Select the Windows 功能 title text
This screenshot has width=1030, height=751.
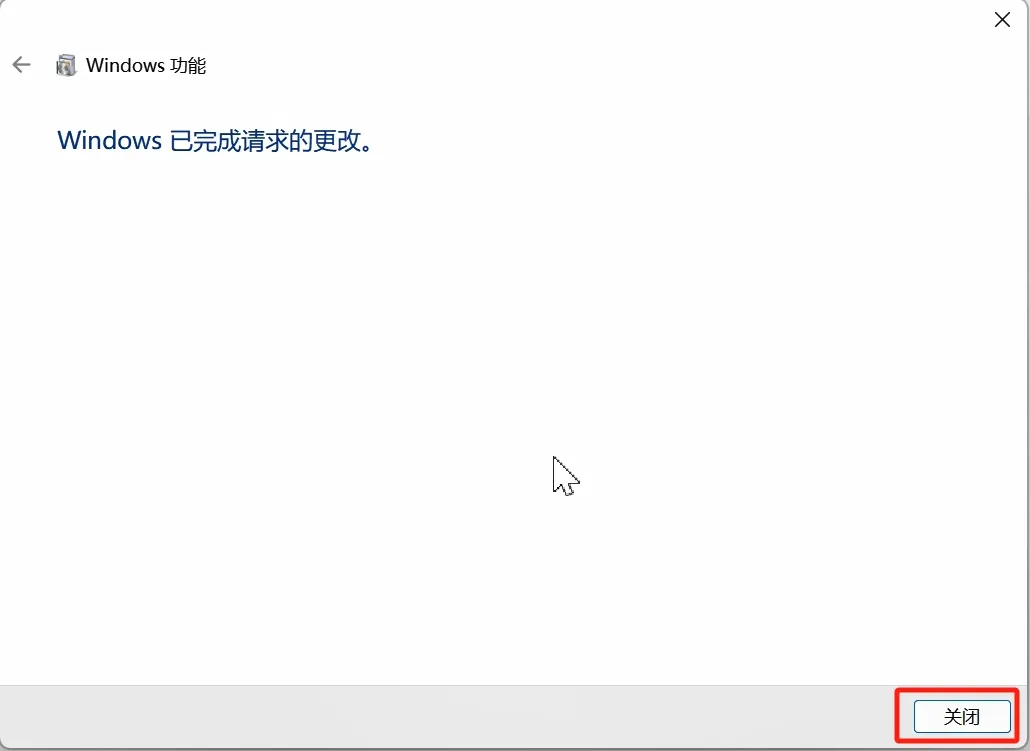pos(146,65)
